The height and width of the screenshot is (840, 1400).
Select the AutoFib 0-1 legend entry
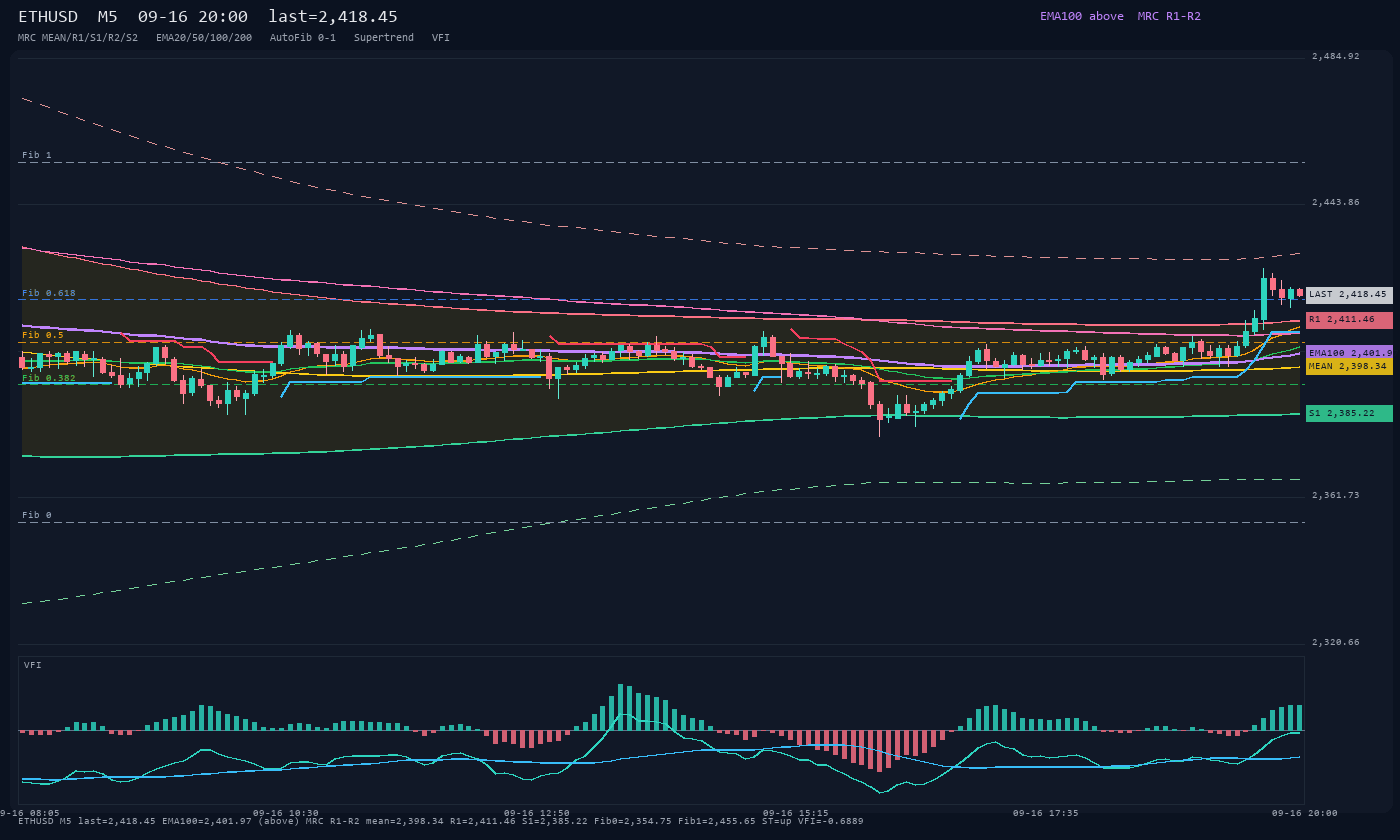coord(303,37)
